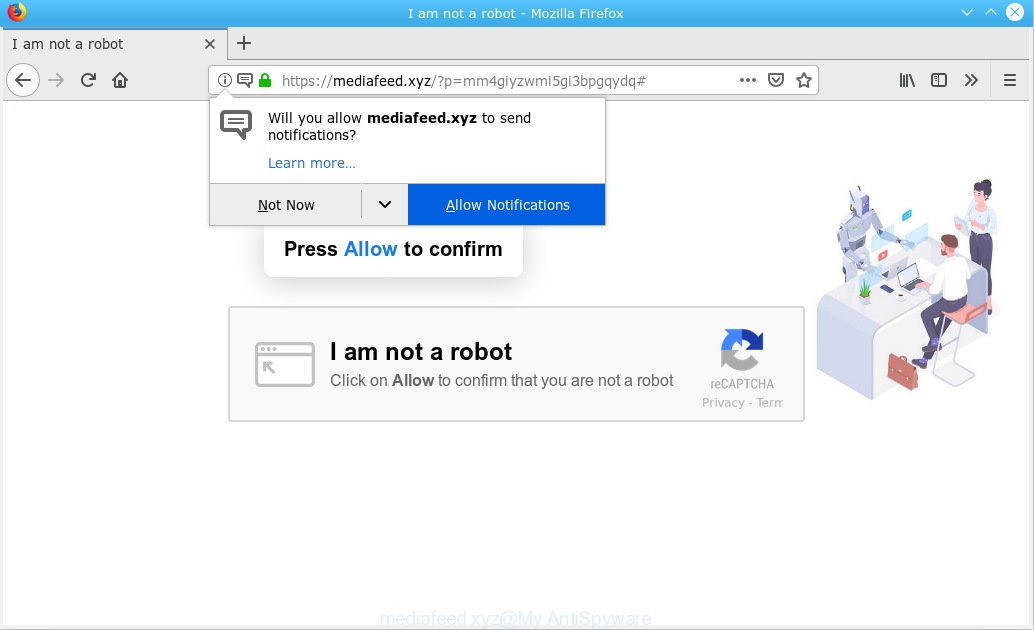Click the reCAPTCHA logo
This screenshot has height=630, width=1034.
[742, 349]
